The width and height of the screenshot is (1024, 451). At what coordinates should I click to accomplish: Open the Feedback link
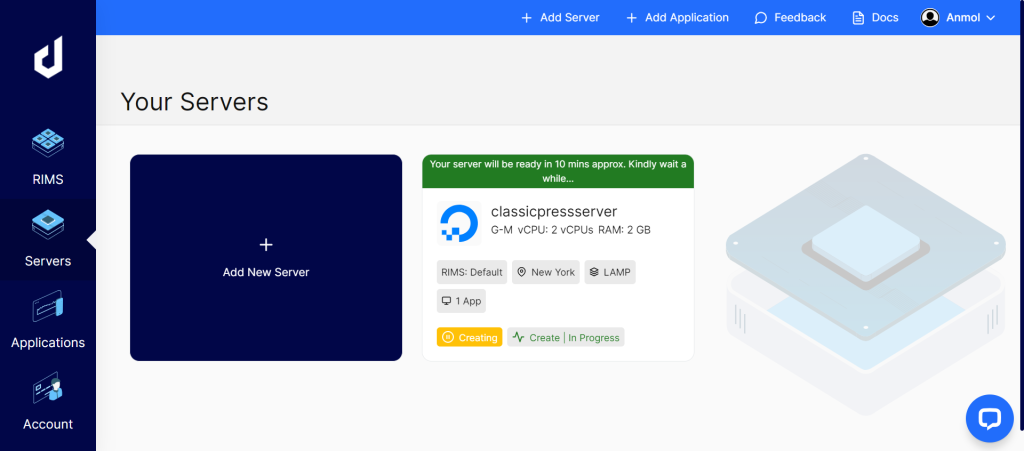[790, 18]
